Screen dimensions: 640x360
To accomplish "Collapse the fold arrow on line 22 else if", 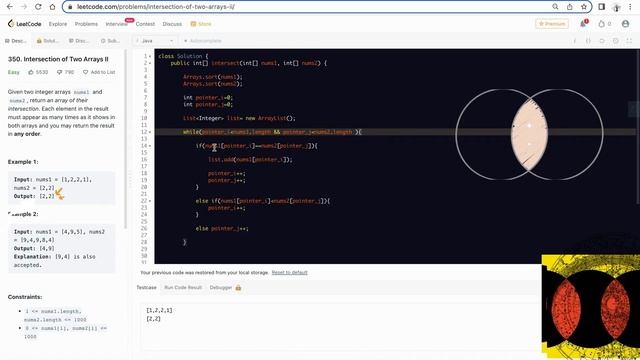I will point(150,201).
